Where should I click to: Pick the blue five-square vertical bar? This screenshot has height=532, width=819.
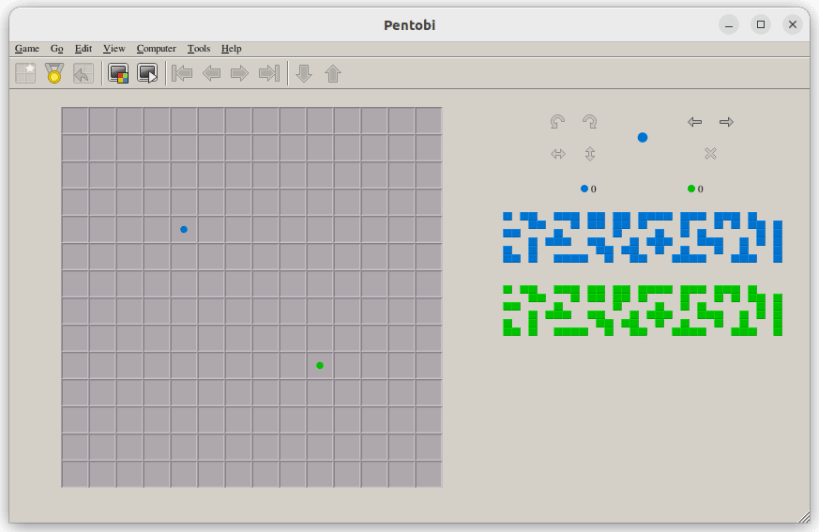click(x=778, y=242)
